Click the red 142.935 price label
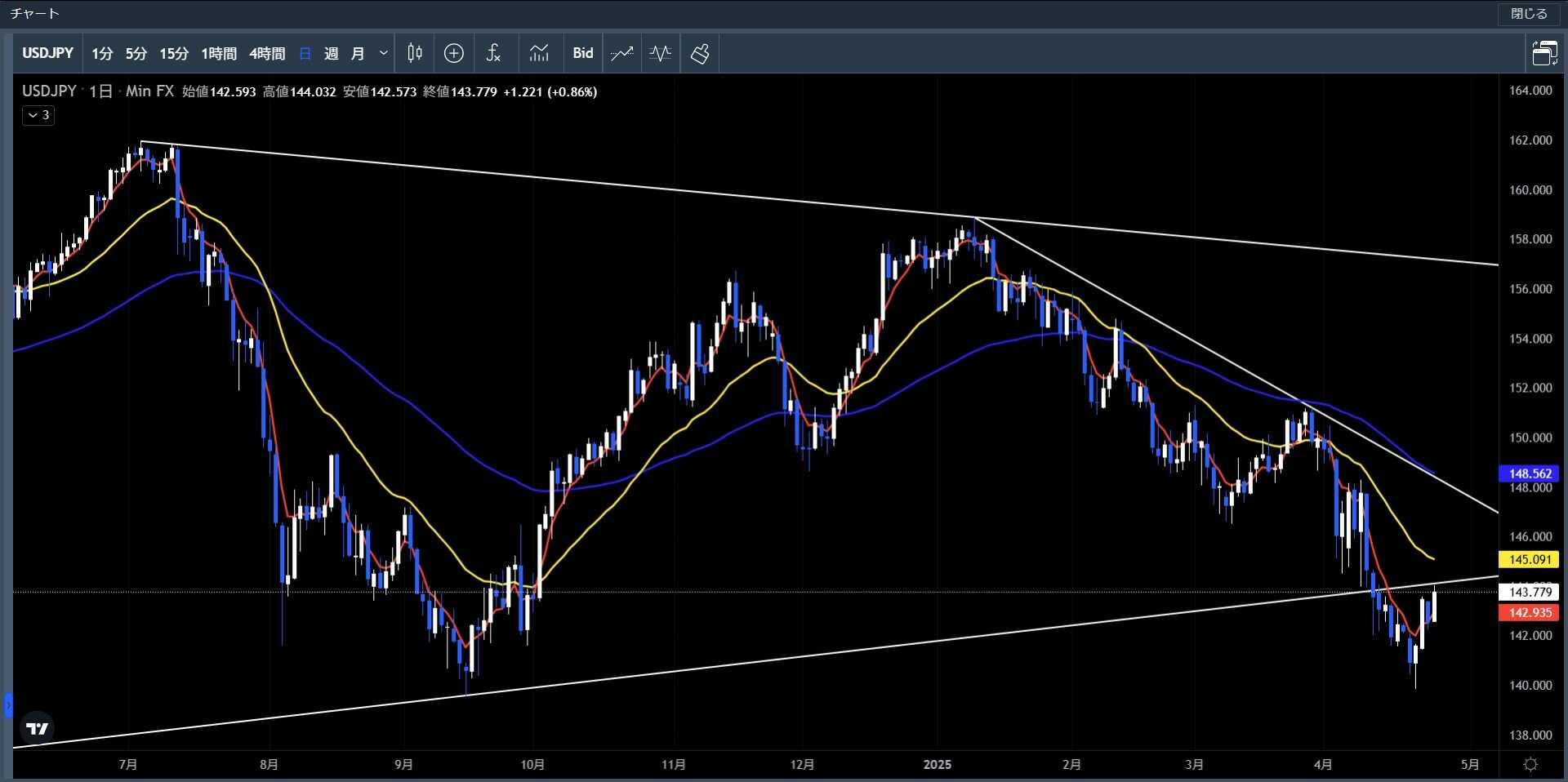The height and width of the screenshot is (782, 1568). 1529,612
